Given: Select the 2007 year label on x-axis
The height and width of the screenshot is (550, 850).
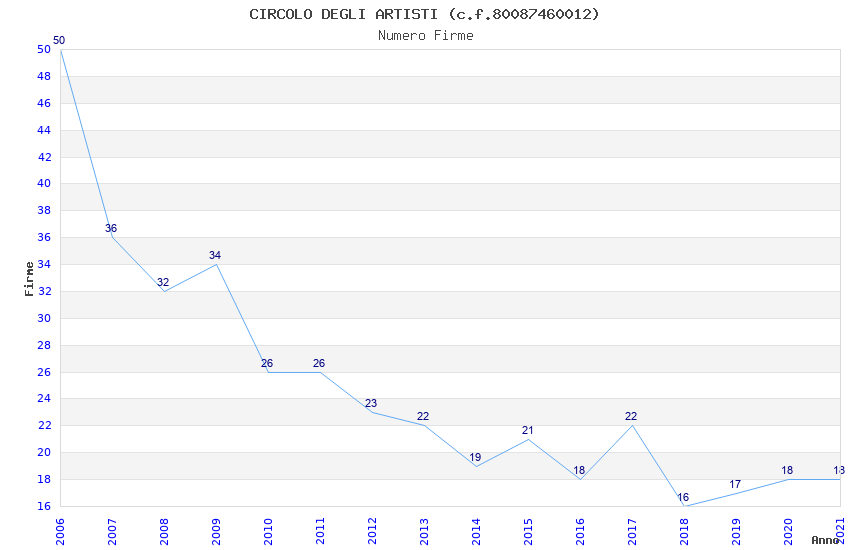Looking at the screenshot, I should tap(112, 532).
